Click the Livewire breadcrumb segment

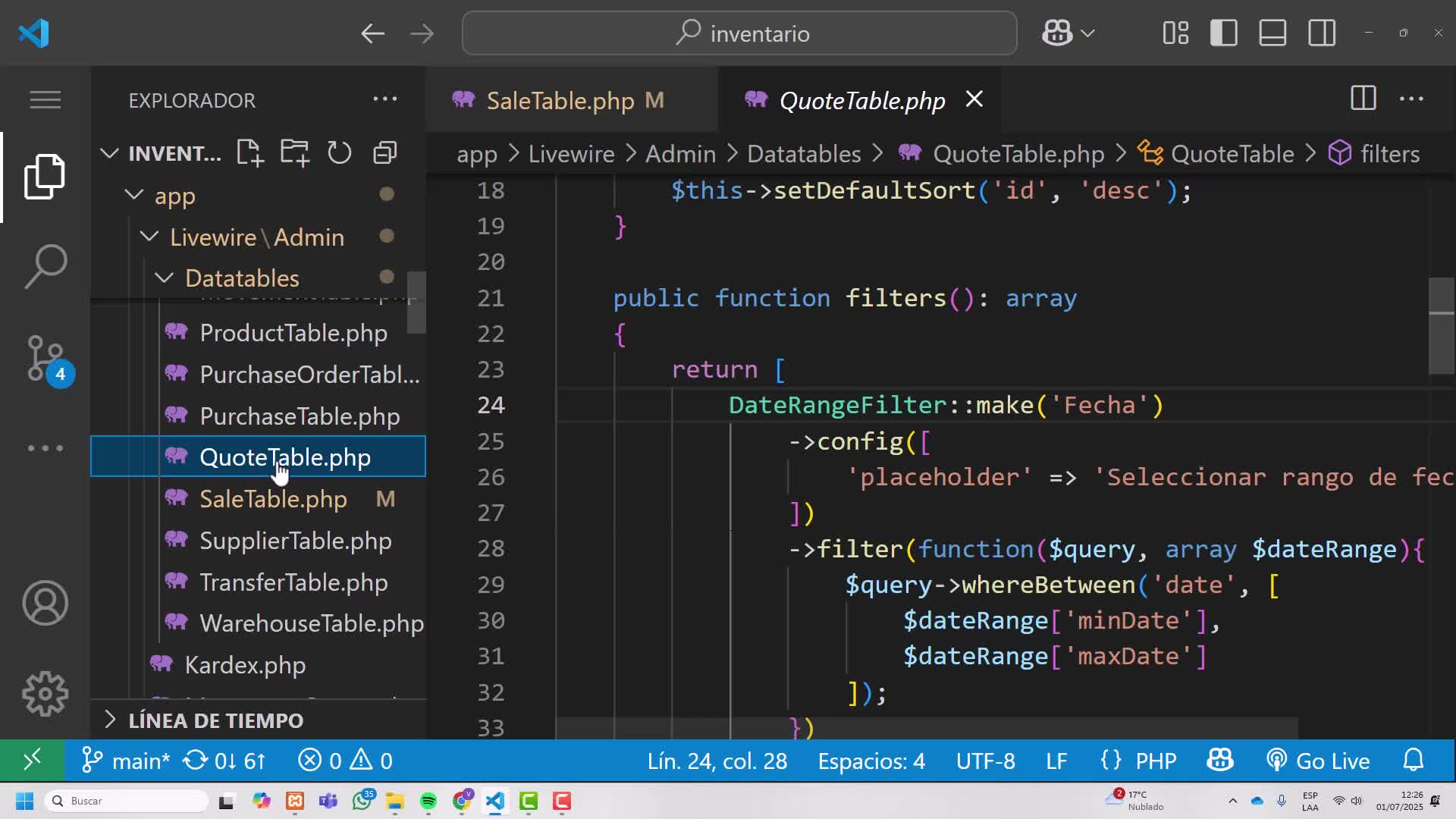point(571,154)
